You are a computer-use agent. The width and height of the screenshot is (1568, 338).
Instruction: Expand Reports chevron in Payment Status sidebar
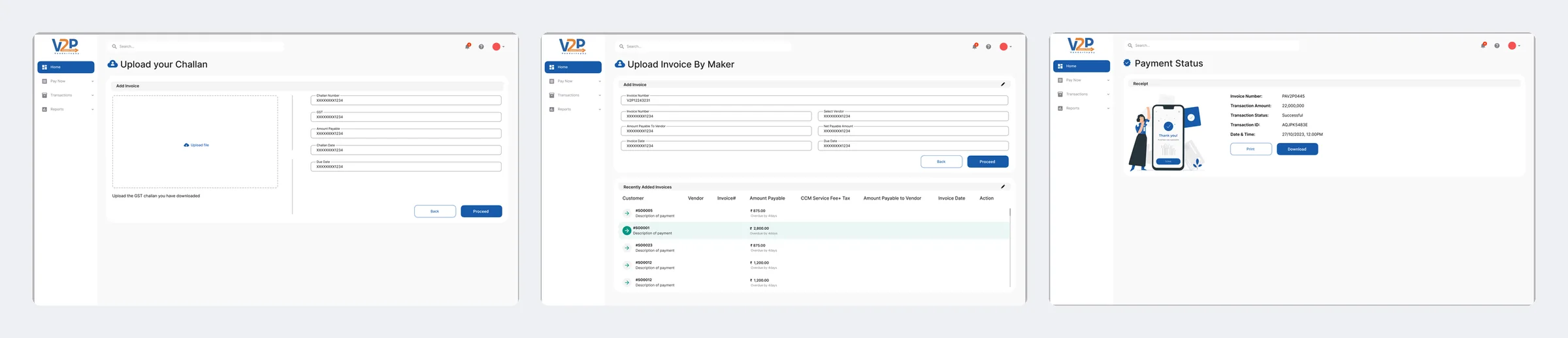coord(1108,108)
